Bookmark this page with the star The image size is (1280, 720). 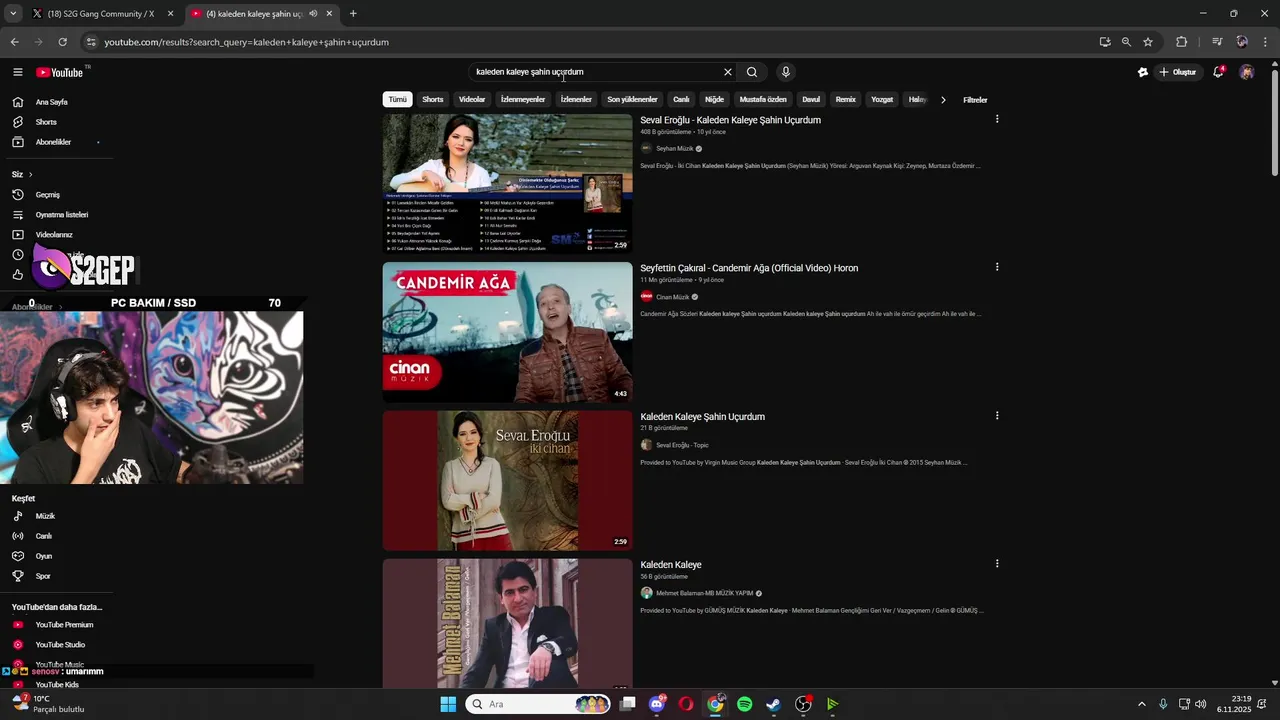coord(1148,42)
